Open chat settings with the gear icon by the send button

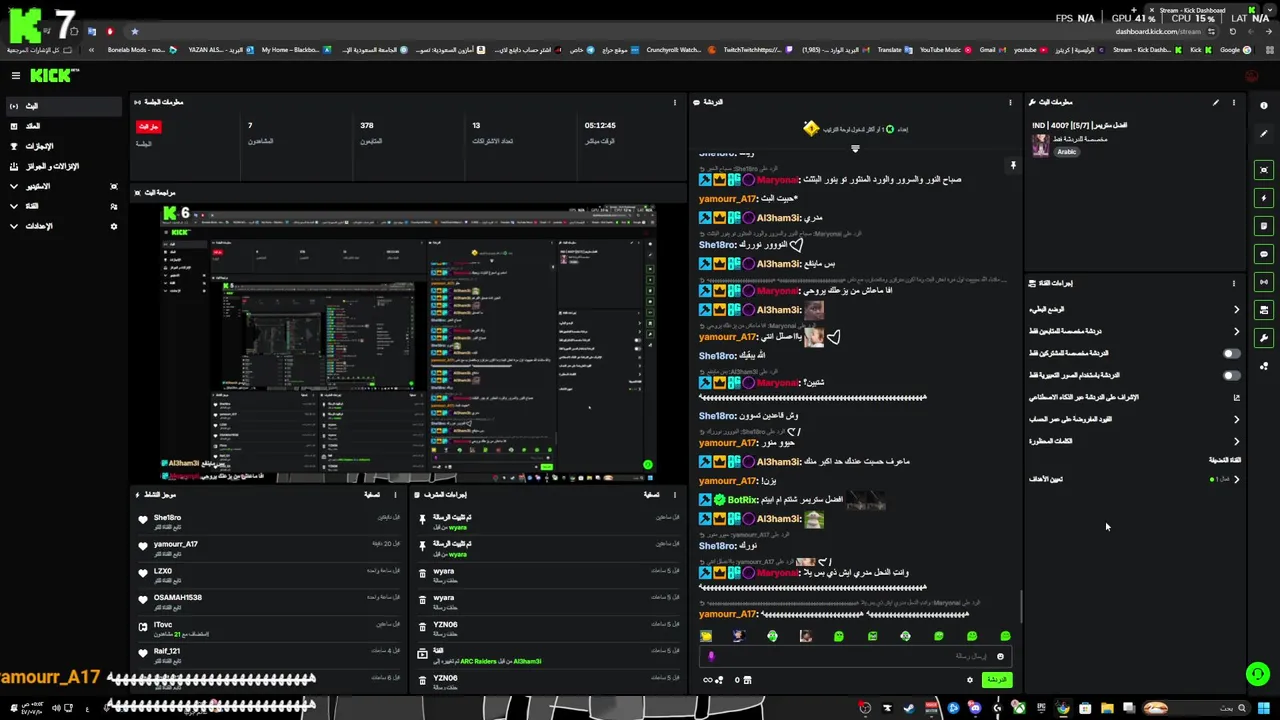(x=969, y=680)
